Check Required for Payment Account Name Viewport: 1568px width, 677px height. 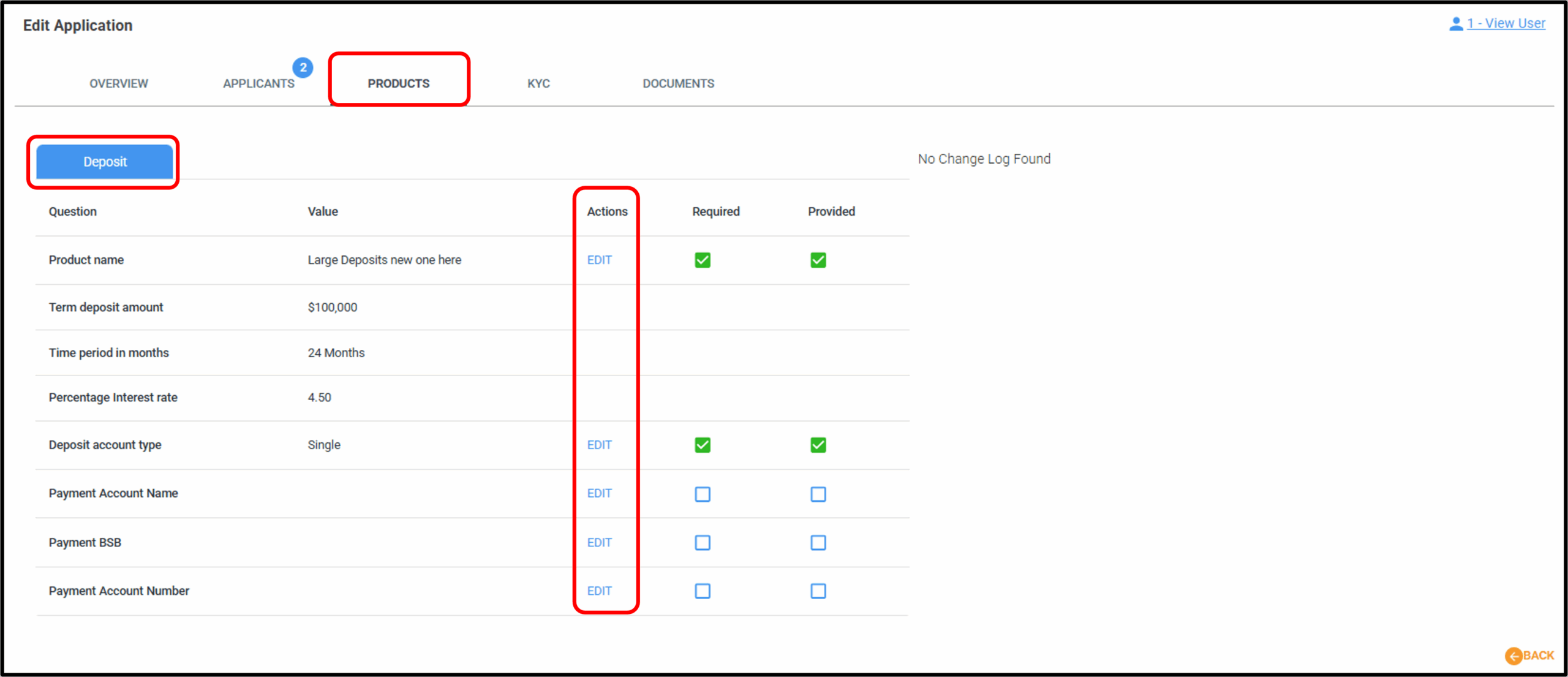(x=703, y=494)
